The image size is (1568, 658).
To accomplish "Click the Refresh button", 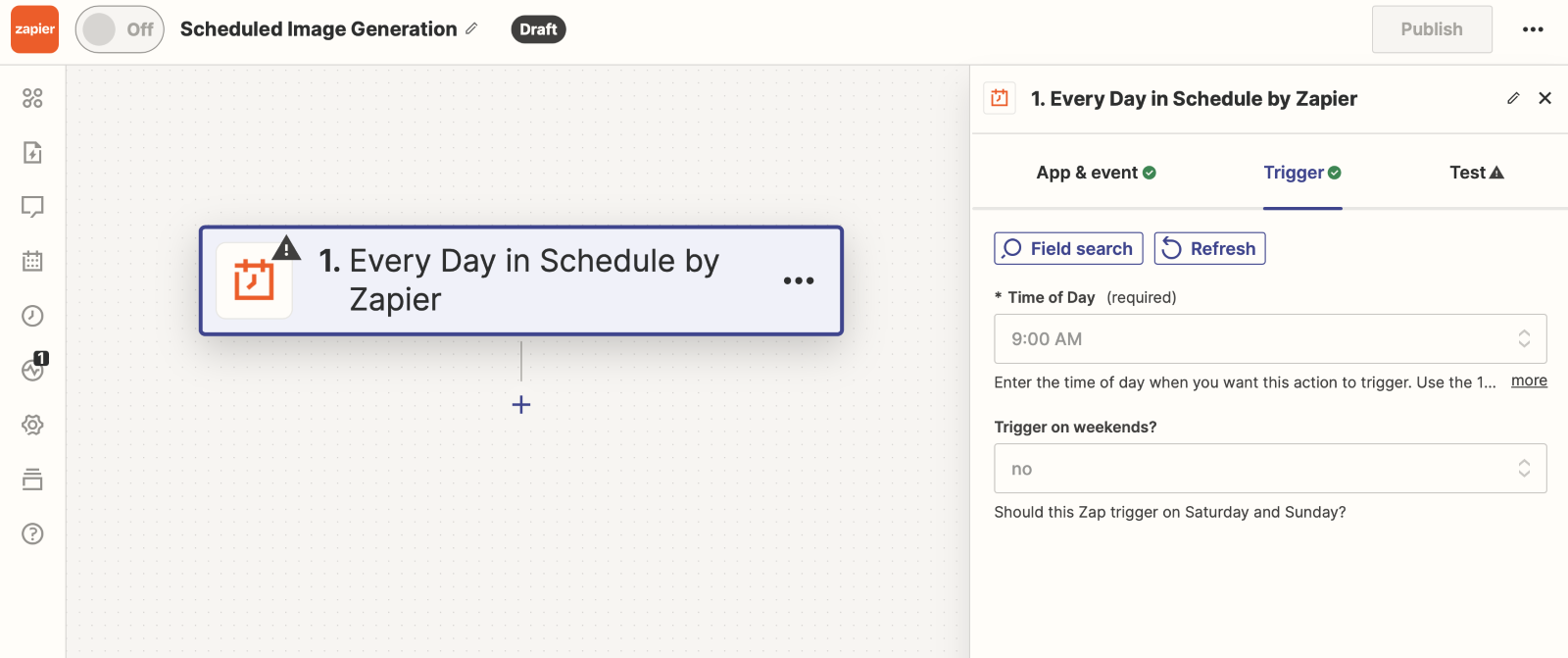I will pos(1209,248).
